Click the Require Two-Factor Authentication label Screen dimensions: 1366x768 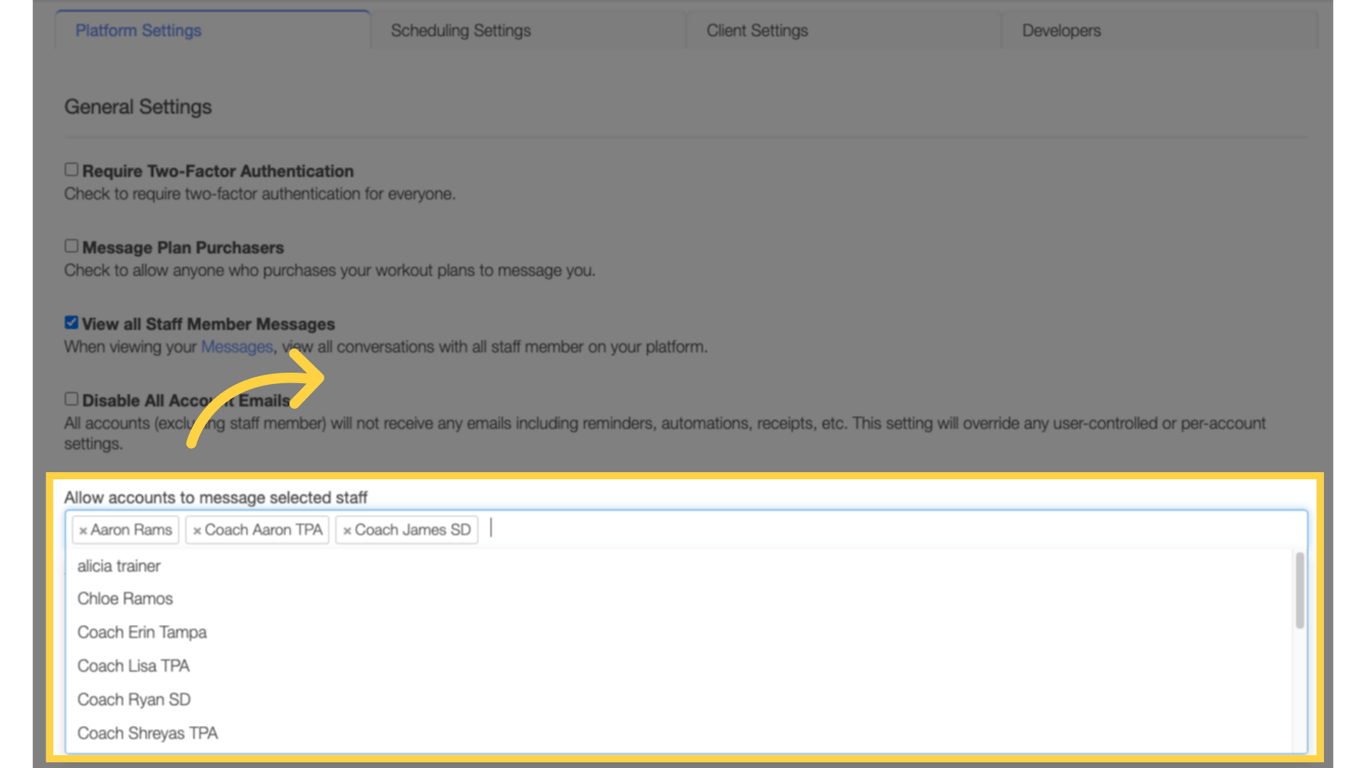[x=218, y=171]
